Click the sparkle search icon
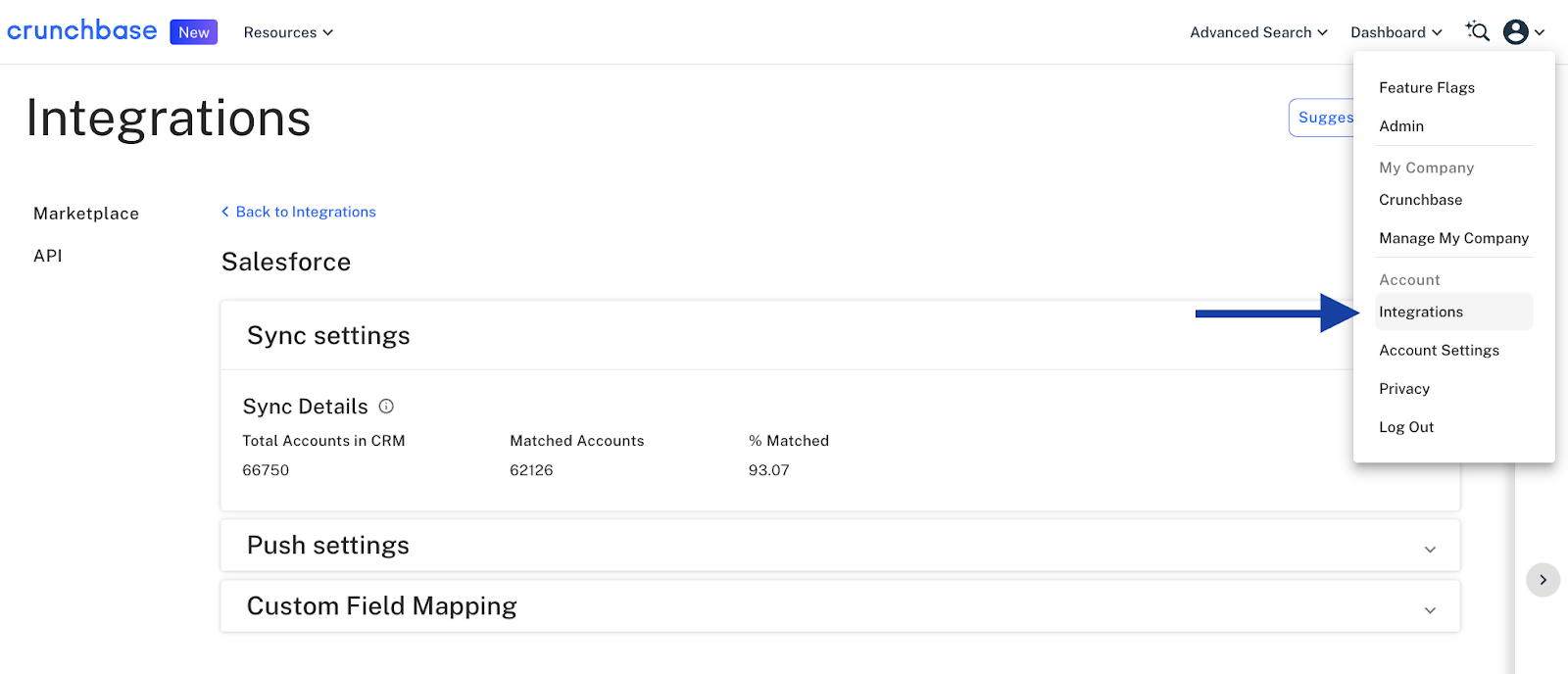This screenshot has width=1568, height=674. [x=1478, y=31]
